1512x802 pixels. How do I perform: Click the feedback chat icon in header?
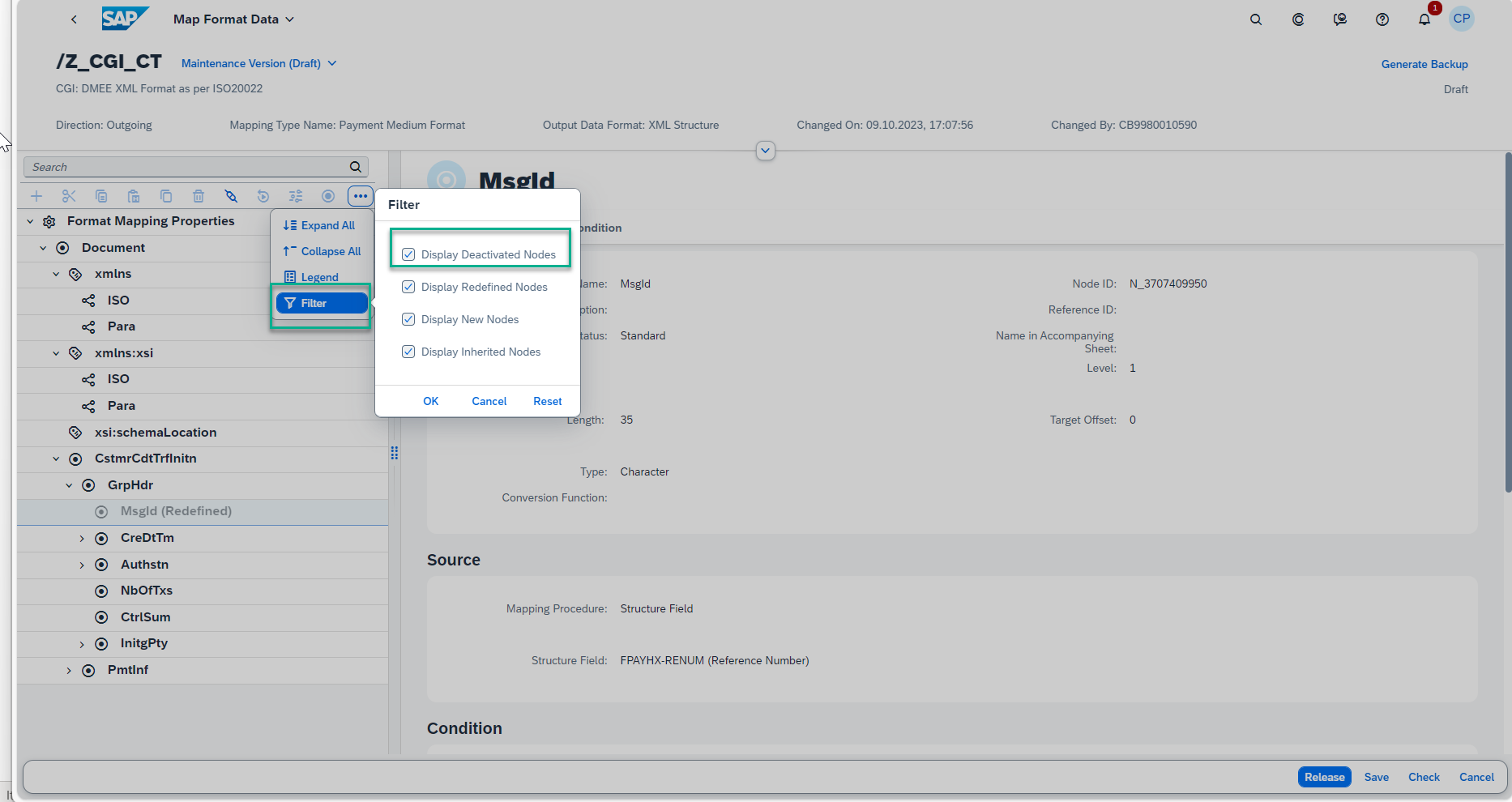click(x=1340, y=19)
